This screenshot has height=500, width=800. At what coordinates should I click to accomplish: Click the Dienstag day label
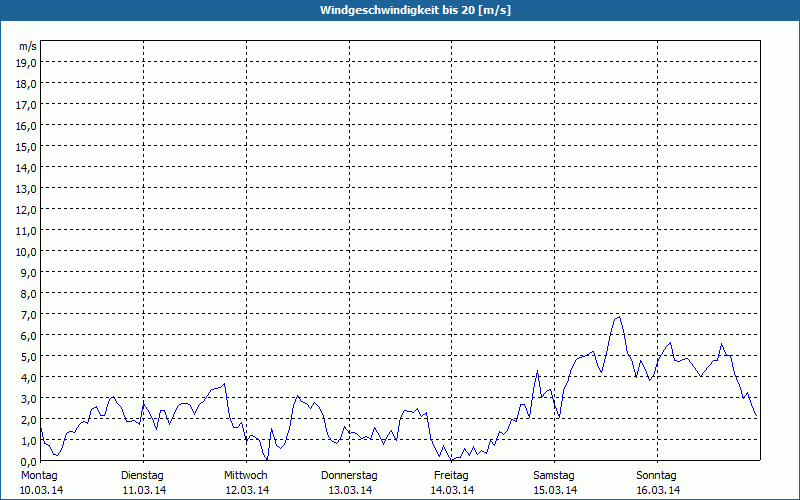(143, 475)
